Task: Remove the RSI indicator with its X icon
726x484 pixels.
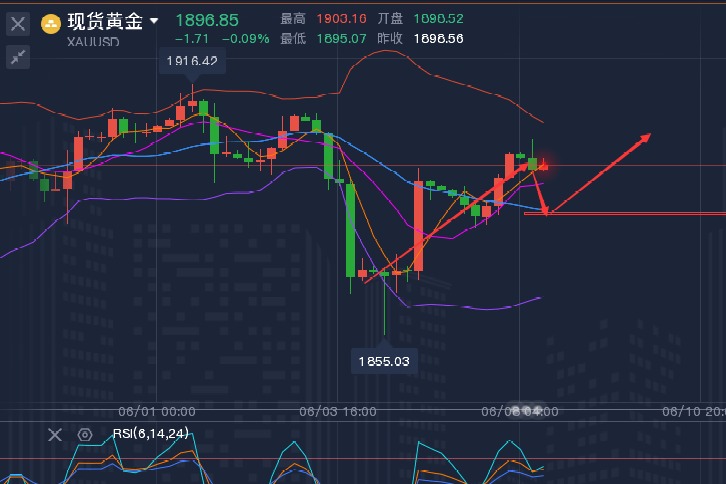Action: click(55, 434)
